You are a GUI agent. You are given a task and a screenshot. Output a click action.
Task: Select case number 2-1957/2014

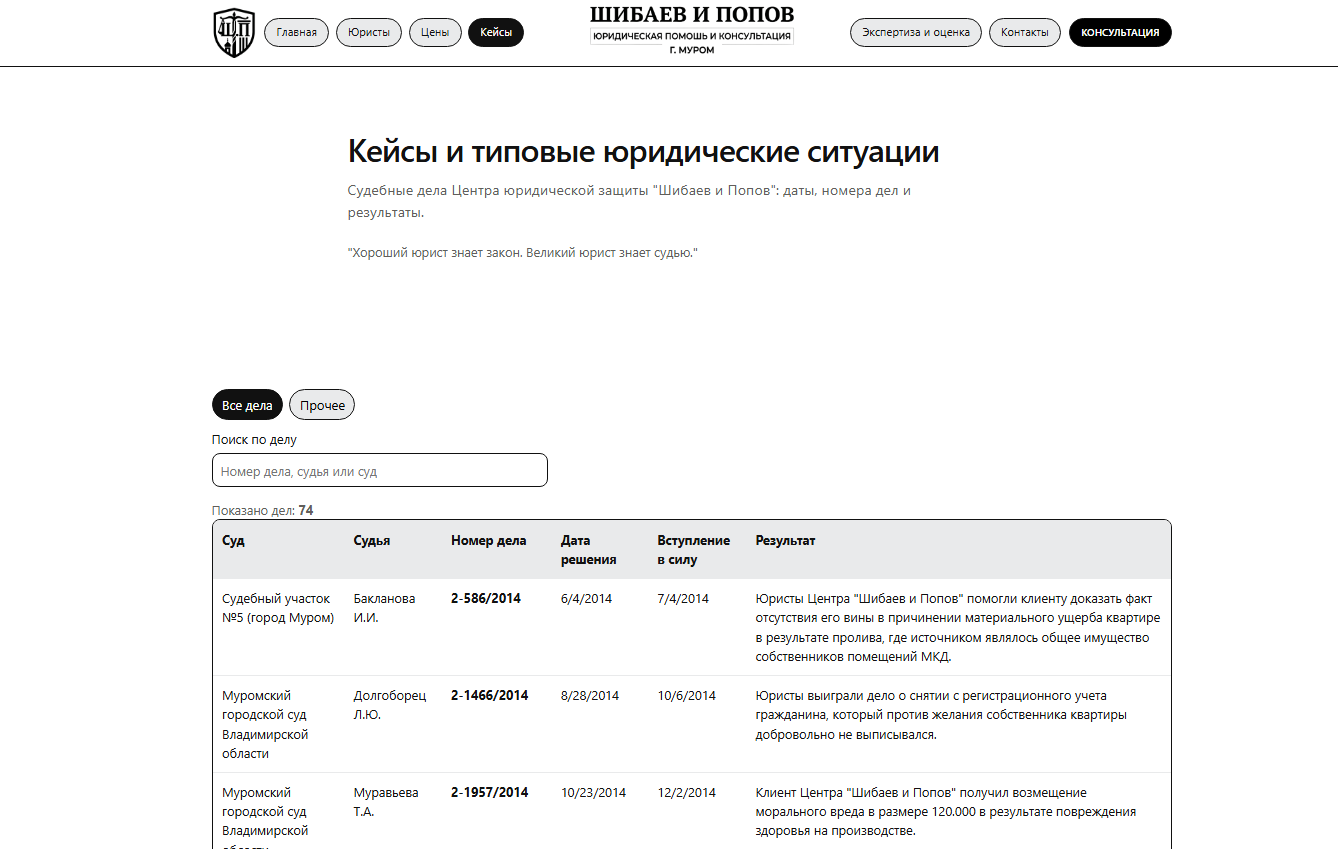(490, 792)
